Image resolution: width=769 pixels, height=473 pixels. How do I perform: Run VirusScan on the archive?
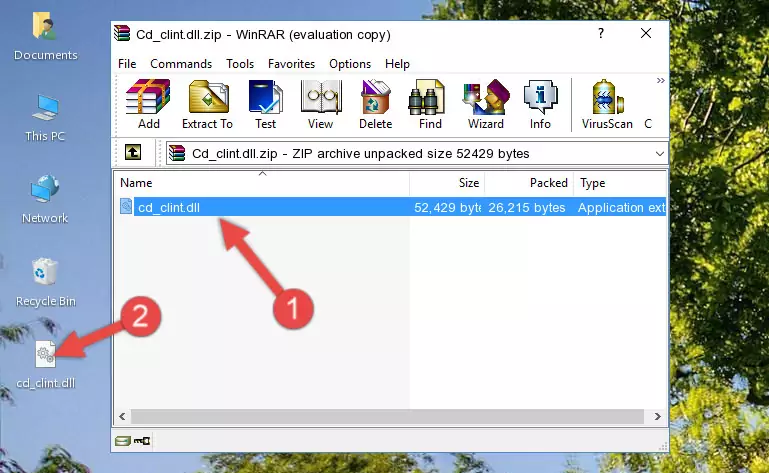pos(607,104)
